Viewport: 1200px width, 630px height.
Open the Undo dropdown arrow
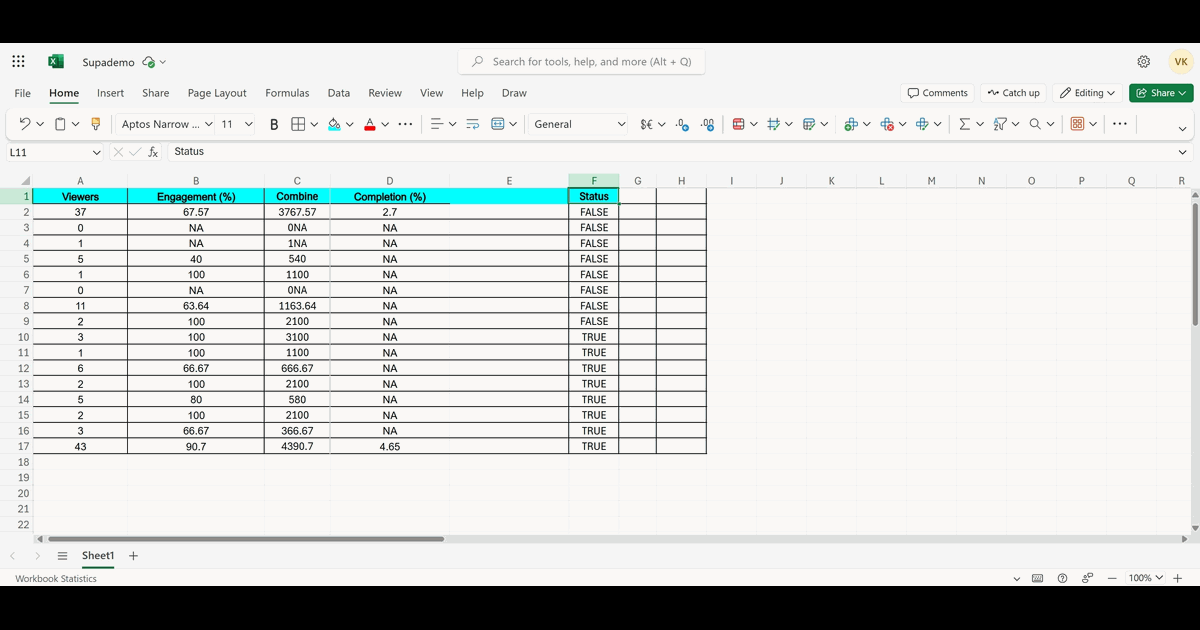click(40, 124)
